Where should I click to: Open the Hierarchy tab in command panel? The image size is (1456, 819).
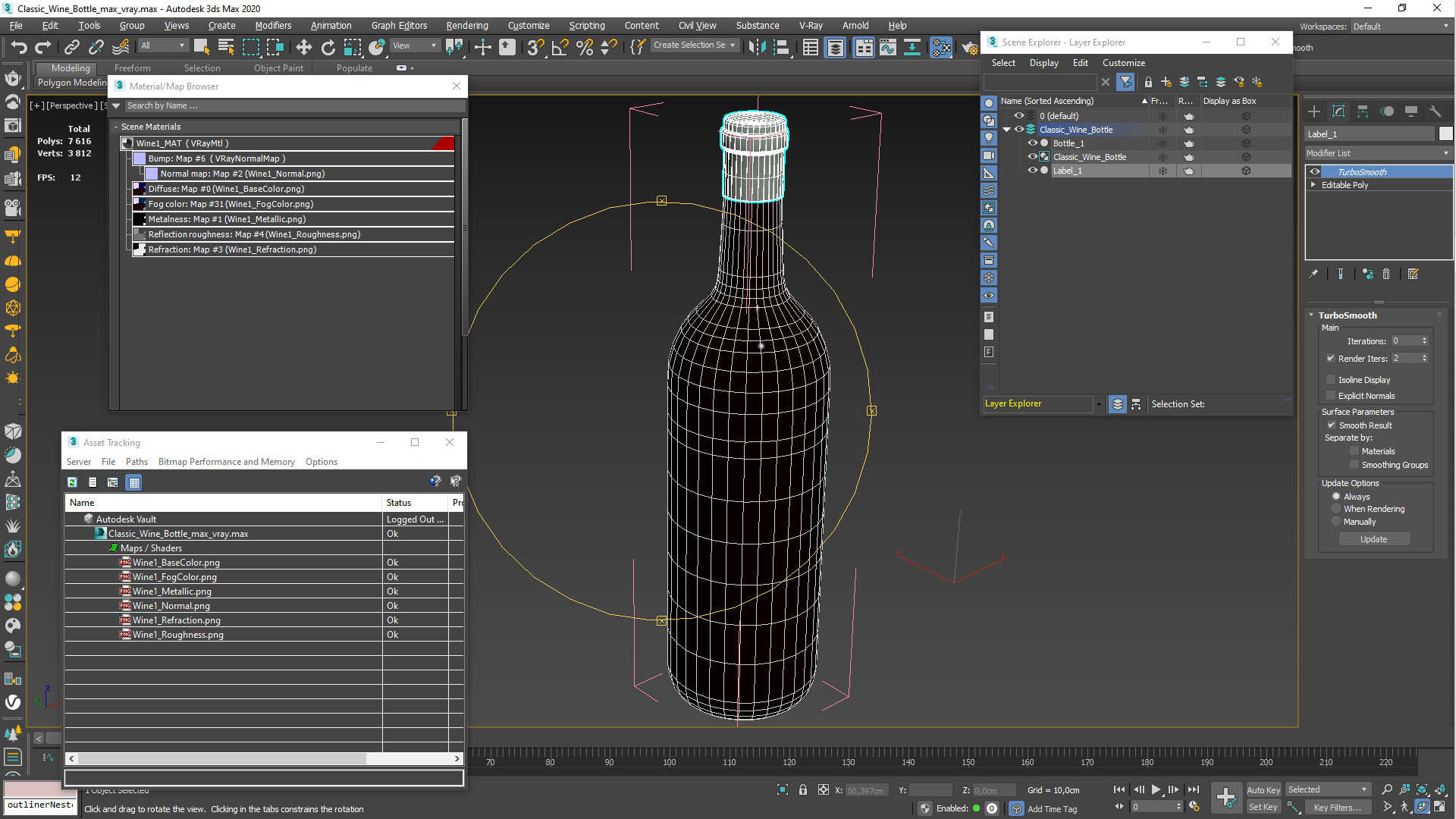(1363, 111)
